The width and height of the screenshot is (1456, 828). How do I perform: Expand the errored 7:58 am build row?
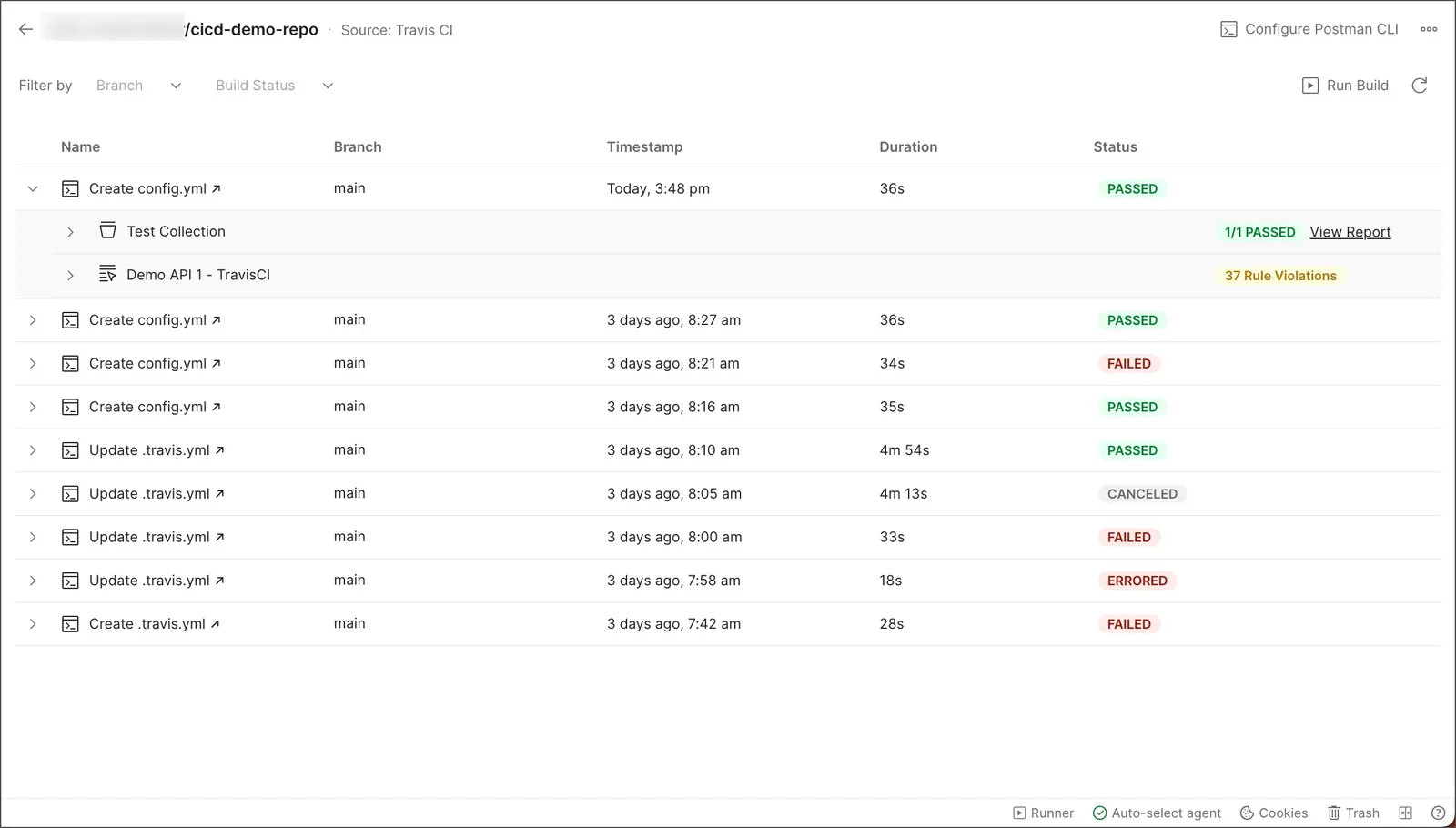[33, 581]
